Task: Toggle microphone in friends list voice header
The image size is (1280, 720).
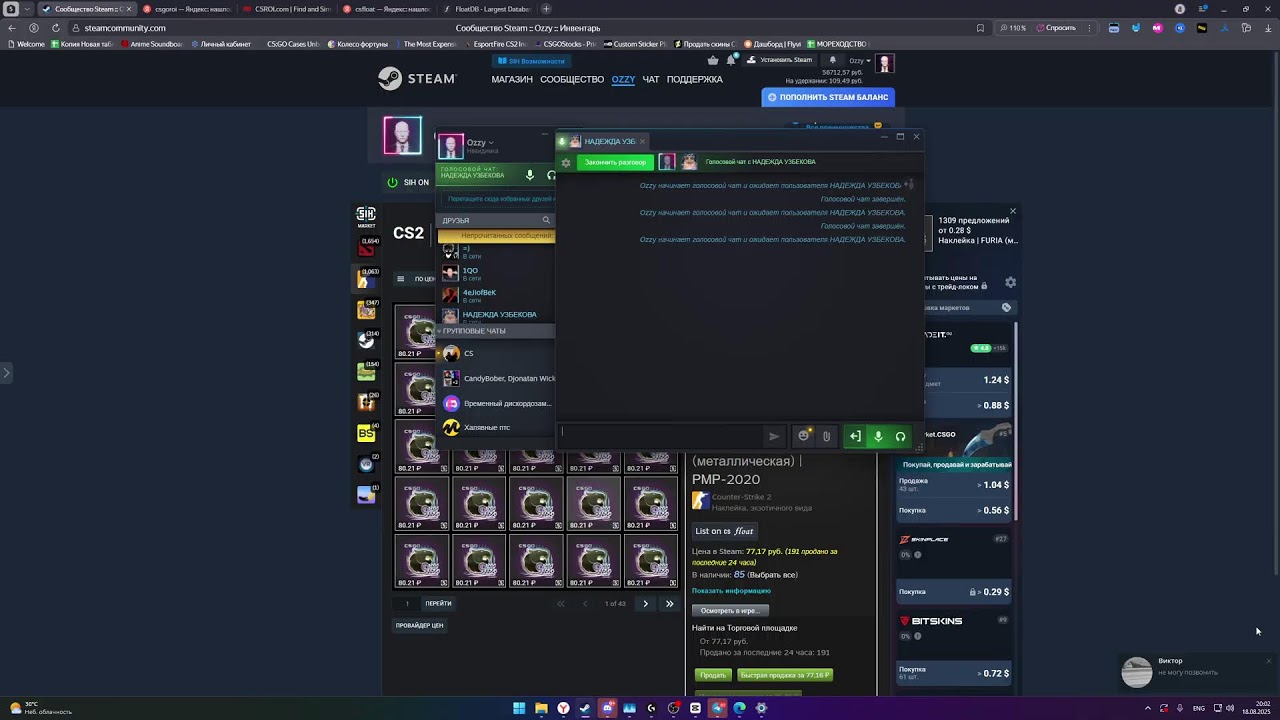Action: (530, 175)
